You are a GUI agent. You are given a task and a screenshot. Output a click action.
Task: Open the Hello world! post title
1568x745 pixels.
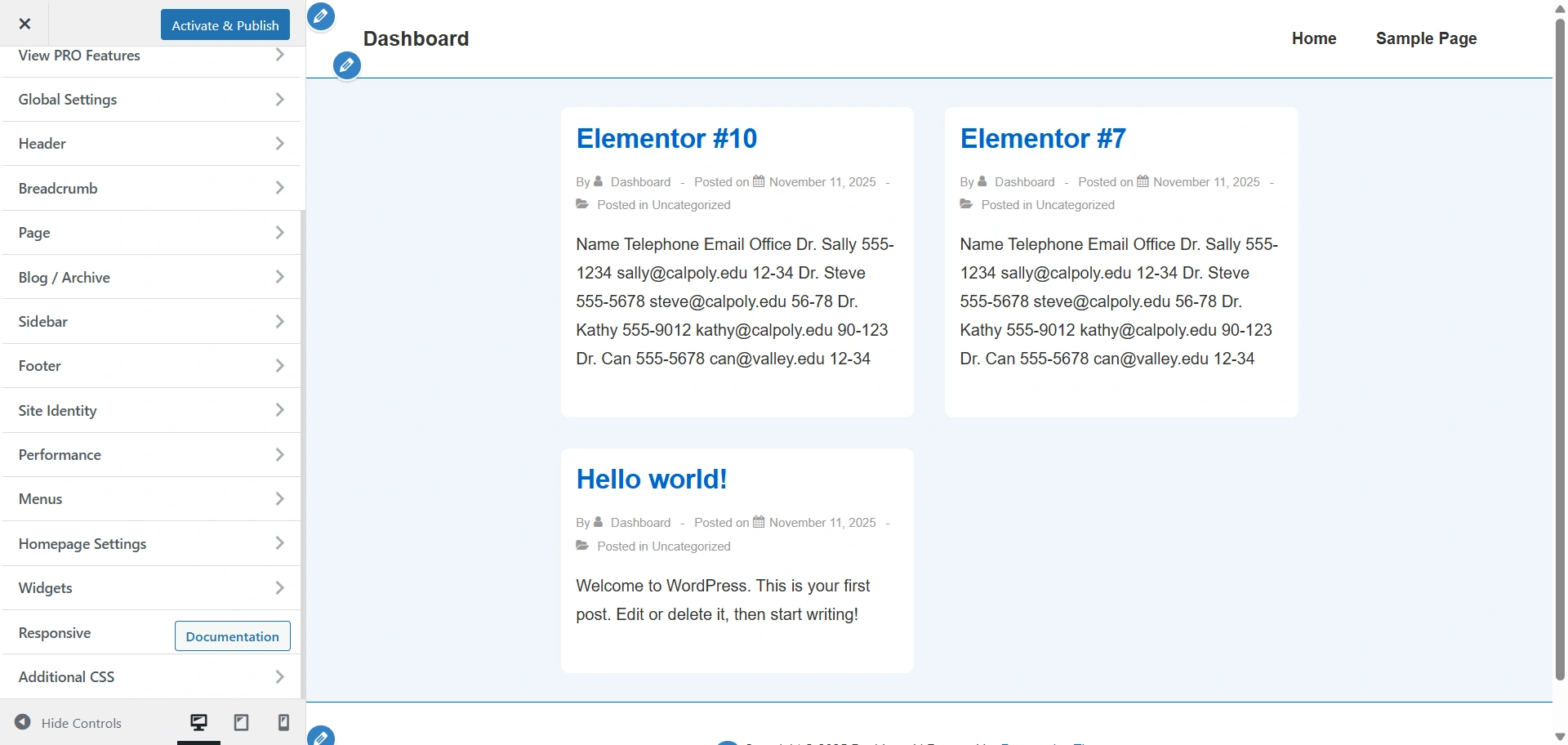click(652, 479)
